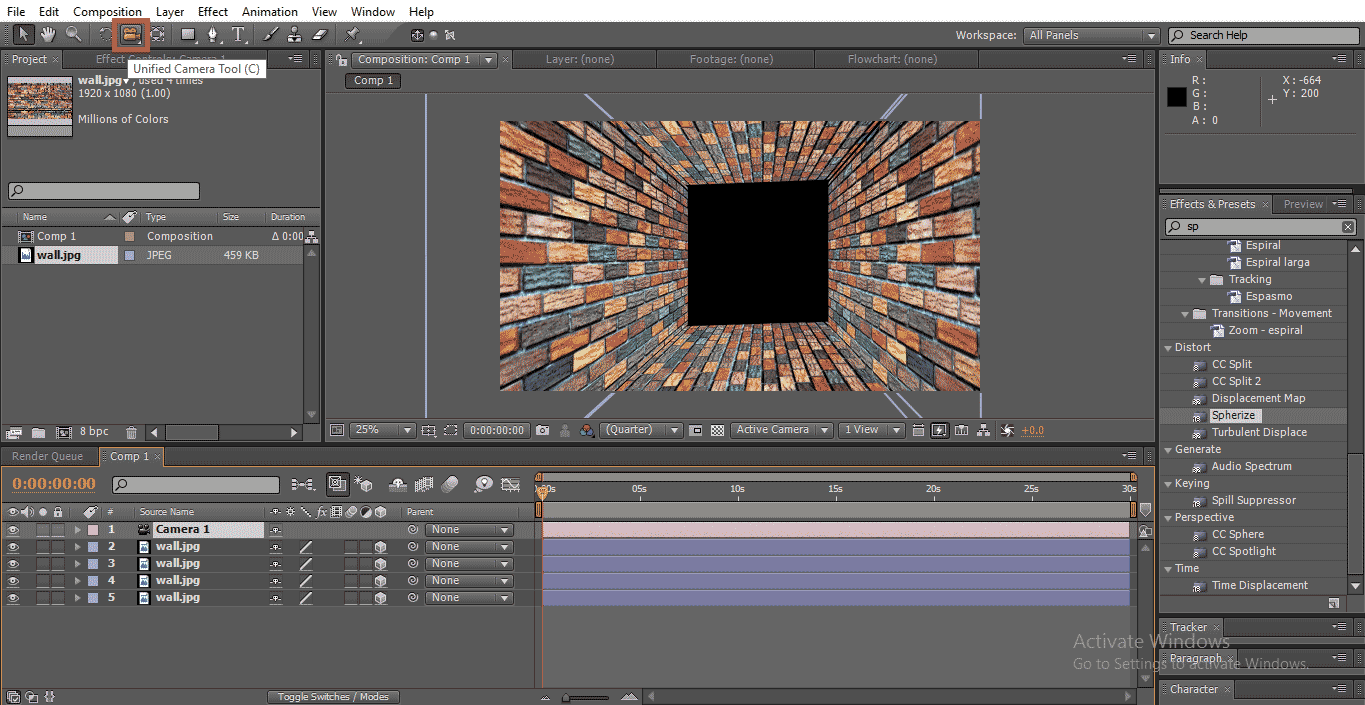This screenshot has width=1365, height=705.
Task: Click the pink label color of Camera 1
Action: pyautogui.click(x=93, y=530)
